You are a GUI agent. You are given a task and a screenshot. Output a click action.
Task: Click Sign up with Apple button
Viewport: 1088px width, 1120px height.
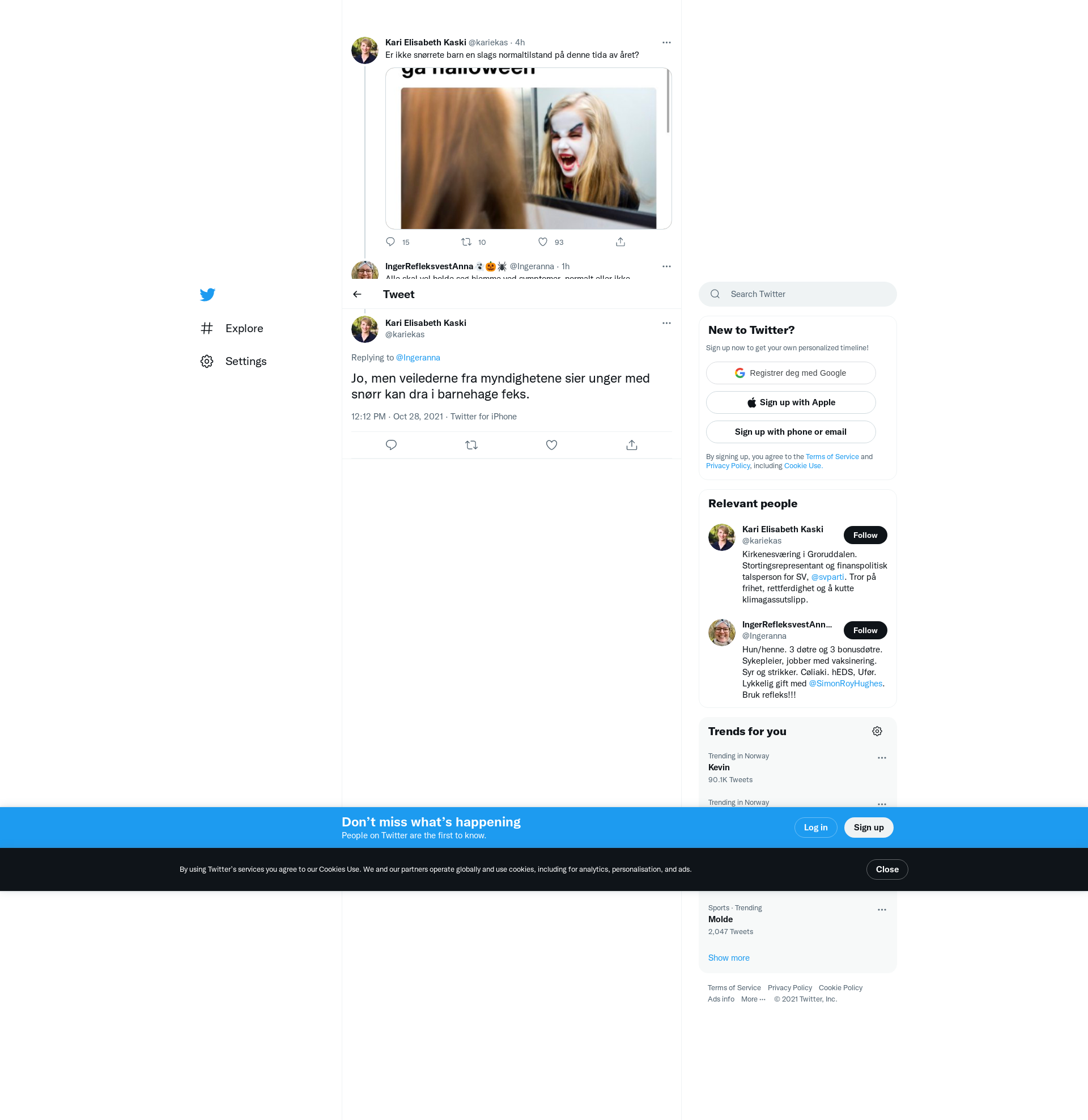pyautogui.click(x=790, y=403)
